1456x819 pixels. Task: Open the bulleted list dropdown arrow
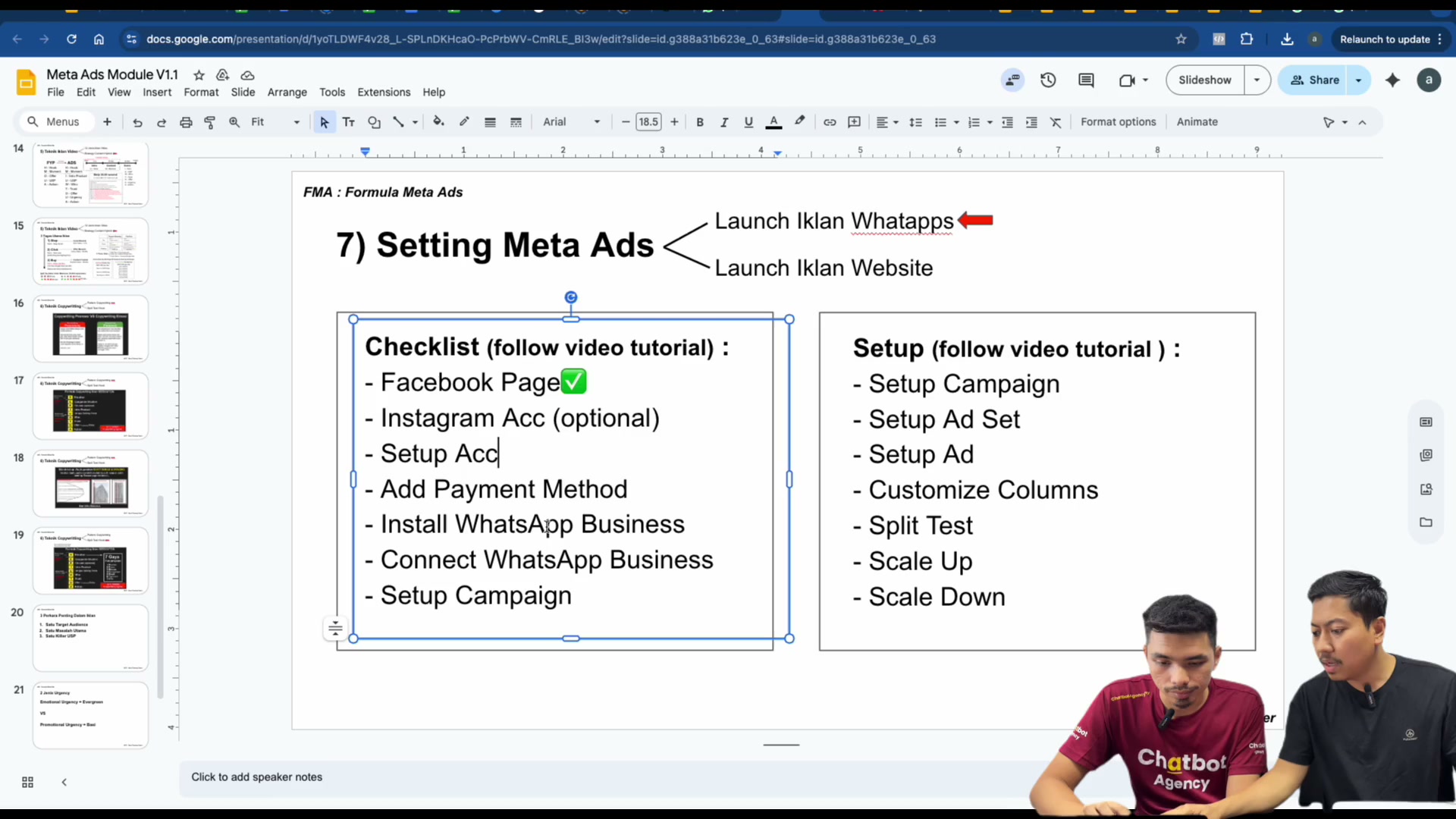[956, 122]
